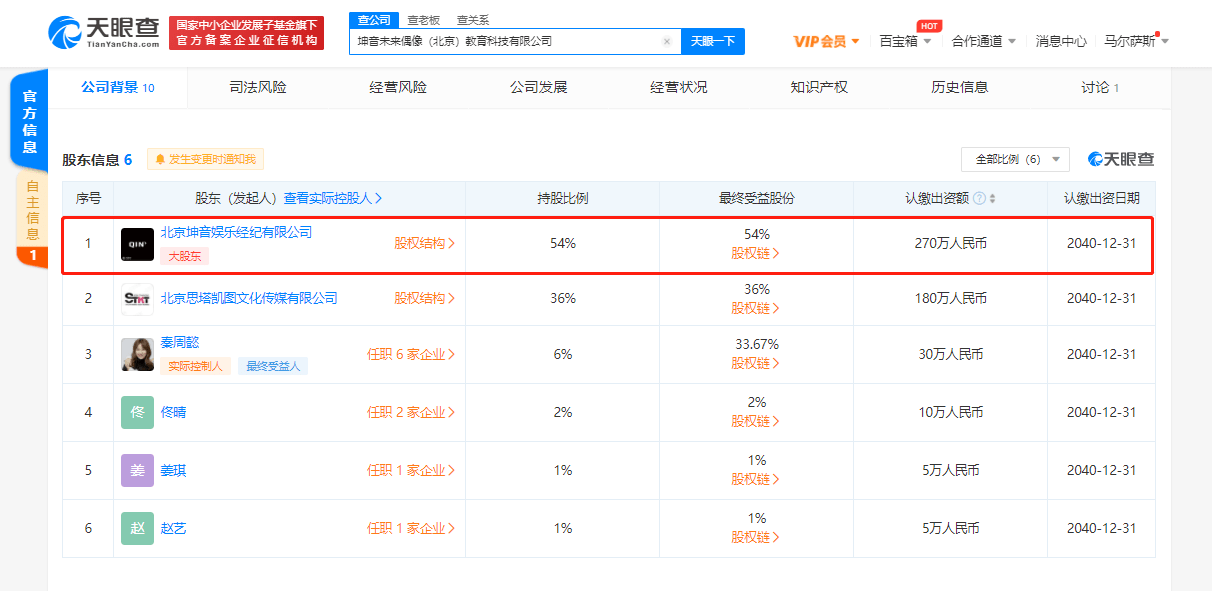1212x591 pixels.
Task: Click 发生变更时通知我 notification button
Action: coord(206,159)
